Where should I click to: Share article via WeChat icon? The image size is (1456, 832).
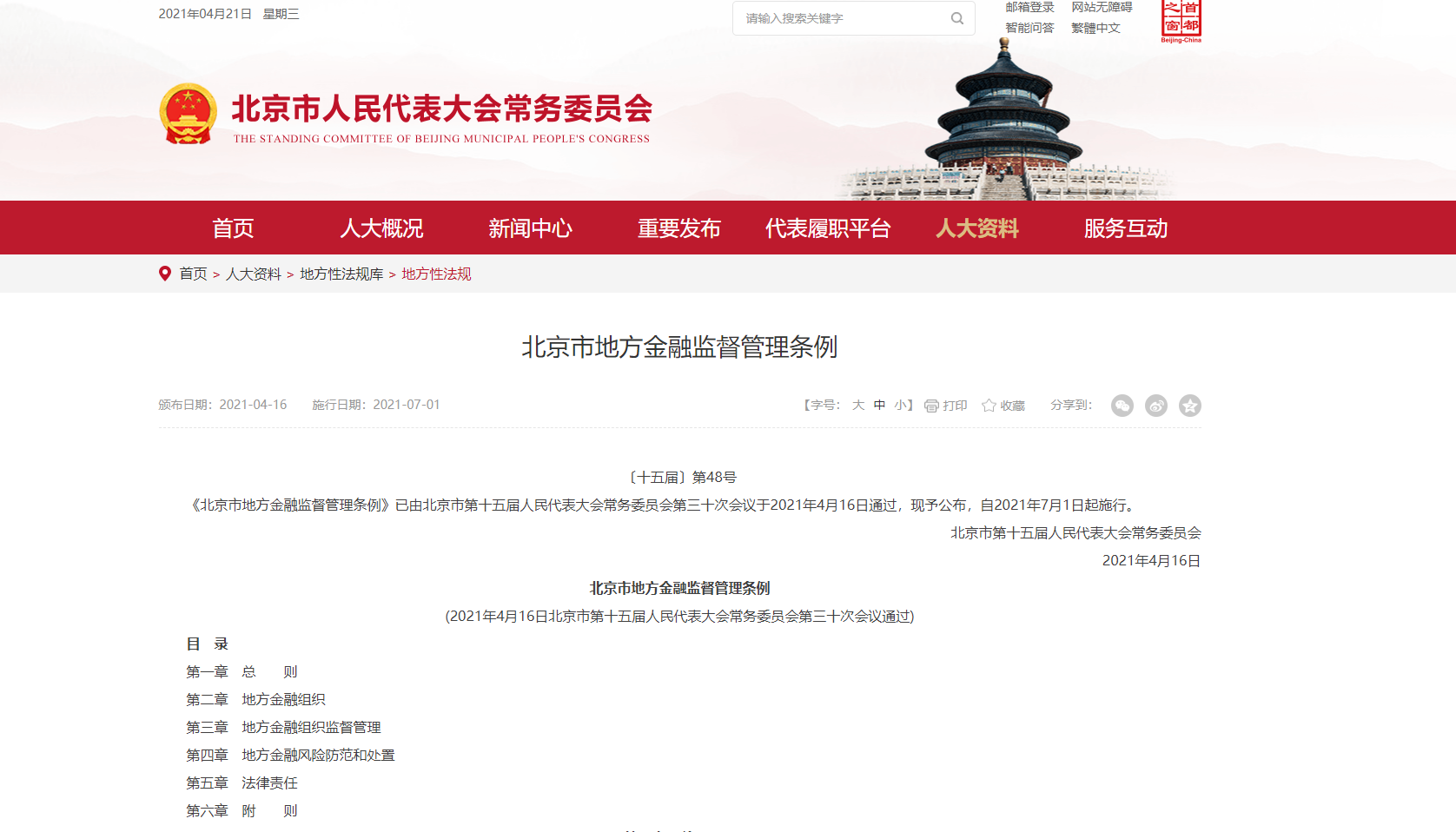pyautogui.click(x=1122, y=406)
